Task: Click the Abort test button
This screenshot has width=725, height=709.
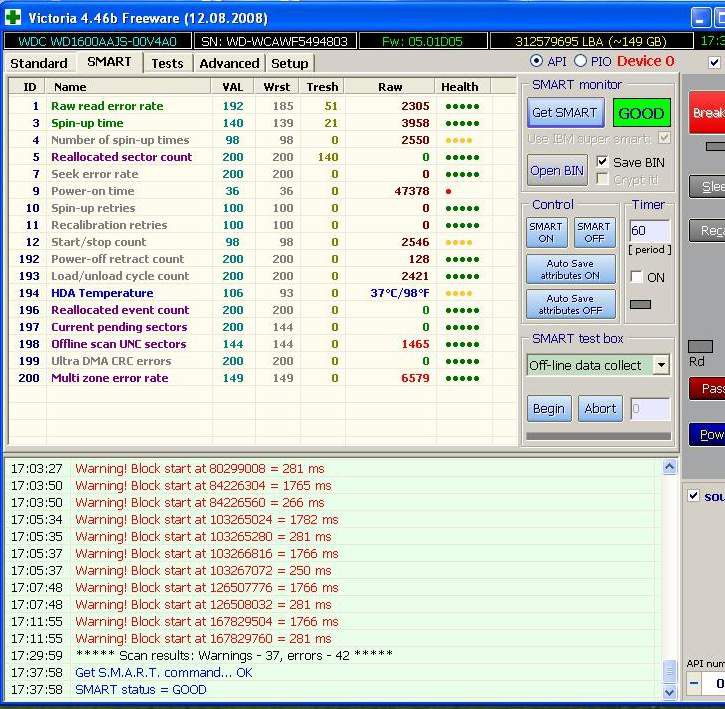Action: point(600,408)
